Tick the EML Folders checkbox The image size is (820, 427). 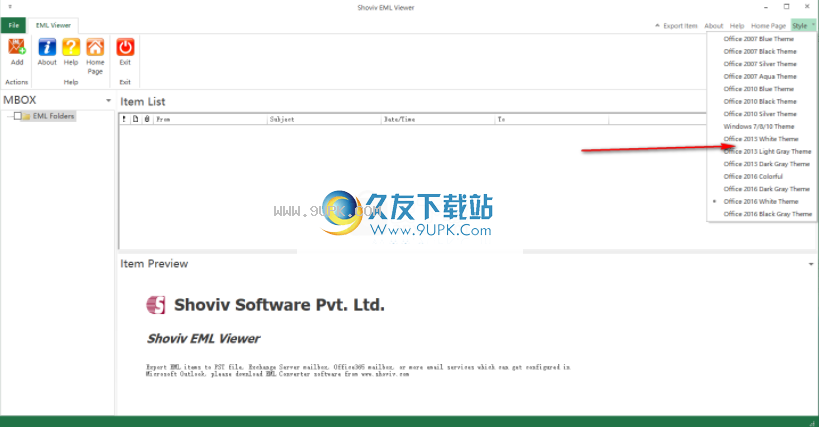(18, 116)
